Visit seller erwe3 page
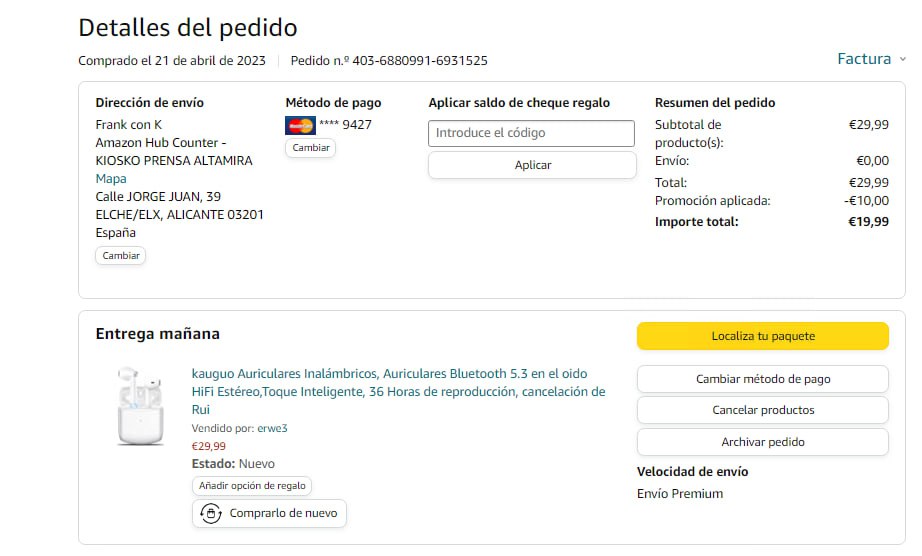Viewport: 922px width, 556px height. (x=272, y=429)
